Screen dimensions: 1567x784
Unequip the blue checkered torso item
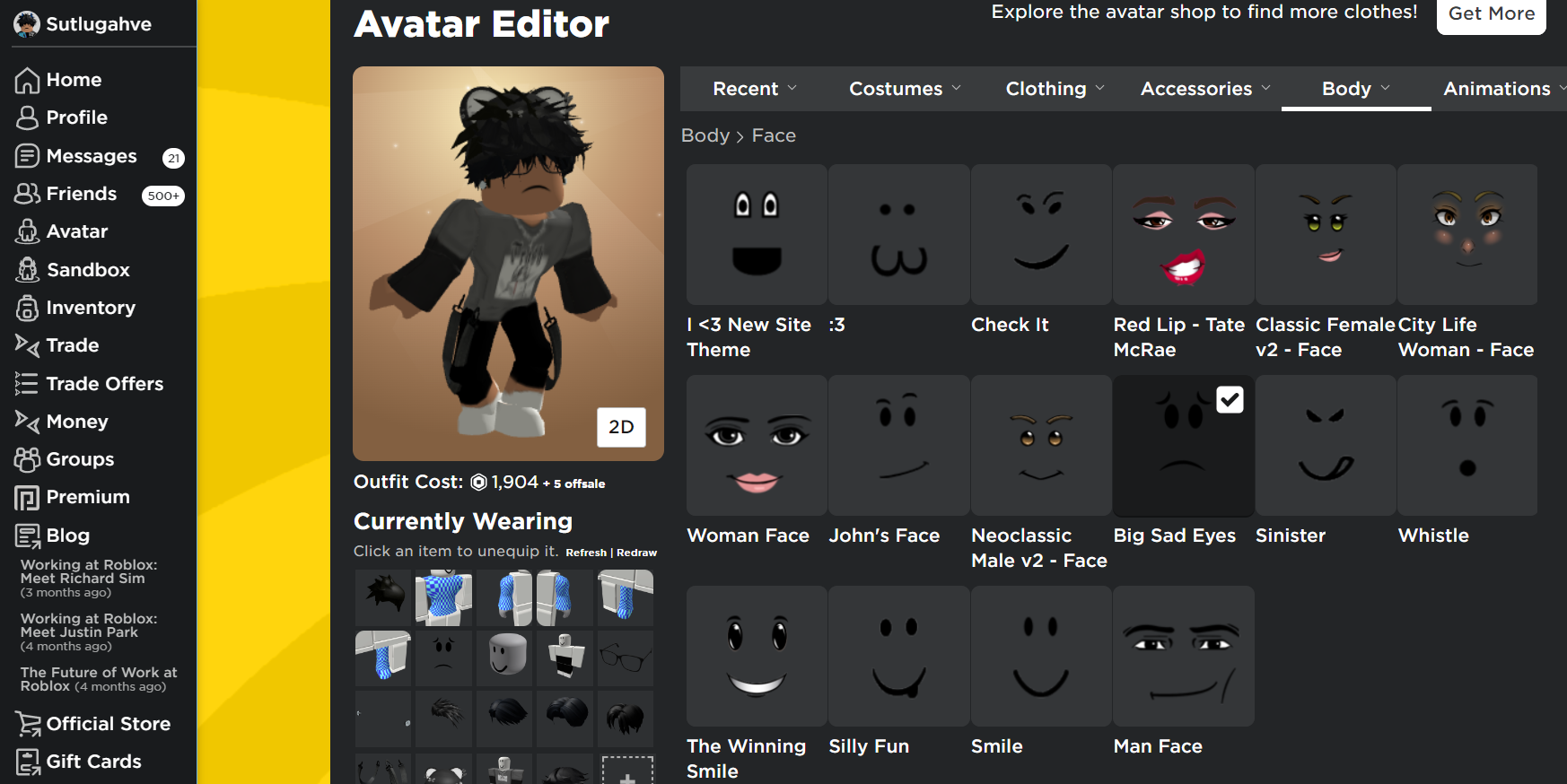[443, 597]
